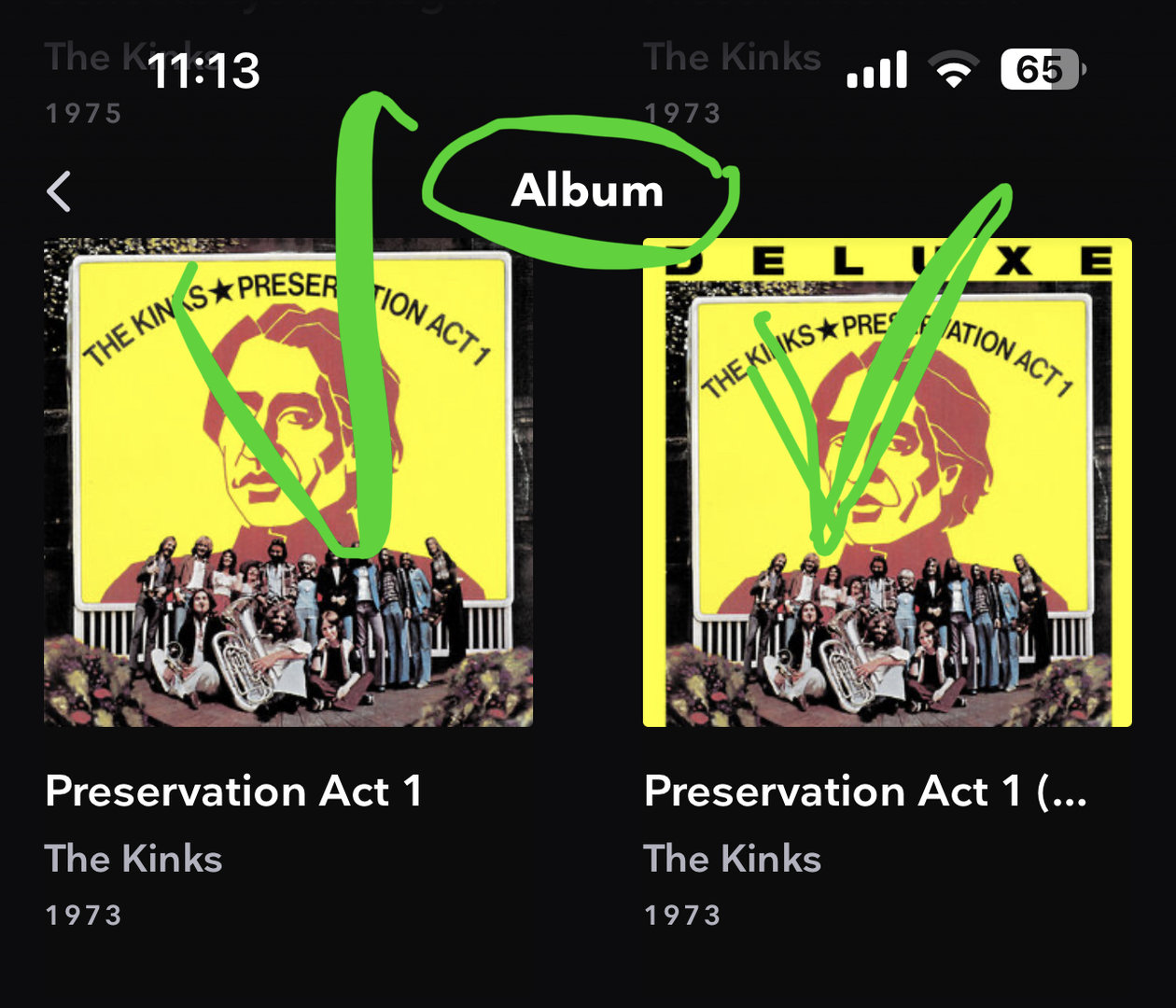The height and width of the screenshot is (1008, 1176).
Task: Open the truncated Preservation Act 1 (… title
Action: 865,791
